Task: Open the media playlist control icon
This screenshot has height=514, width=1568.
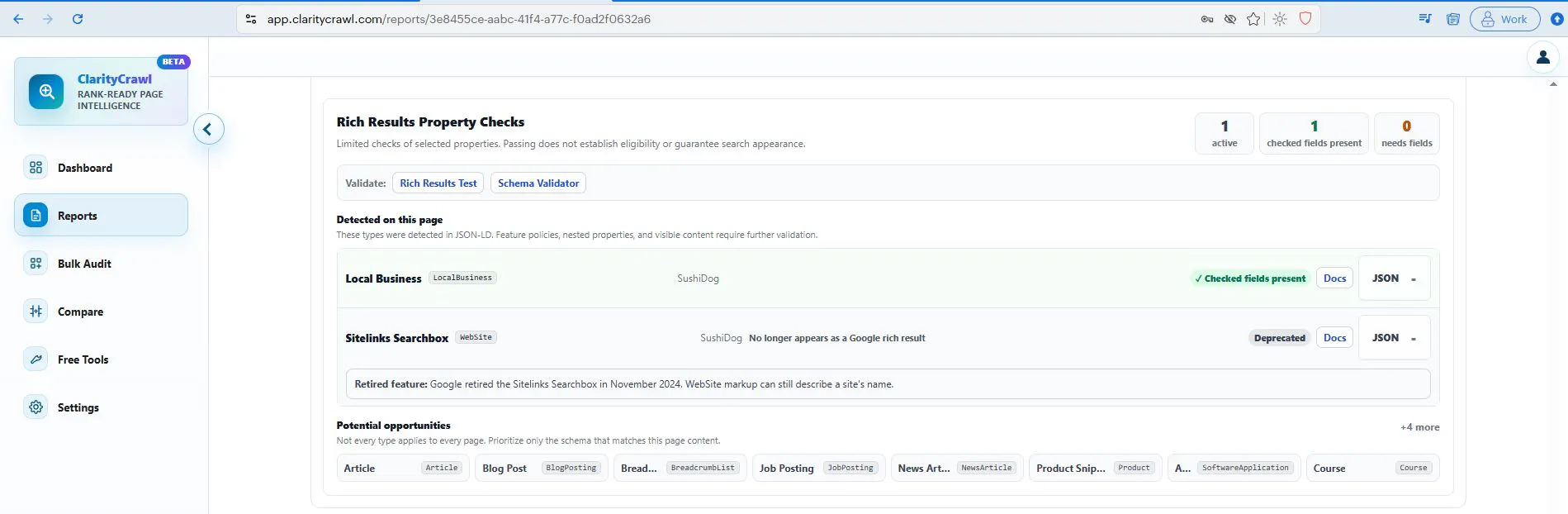Action: (1425, 19)
